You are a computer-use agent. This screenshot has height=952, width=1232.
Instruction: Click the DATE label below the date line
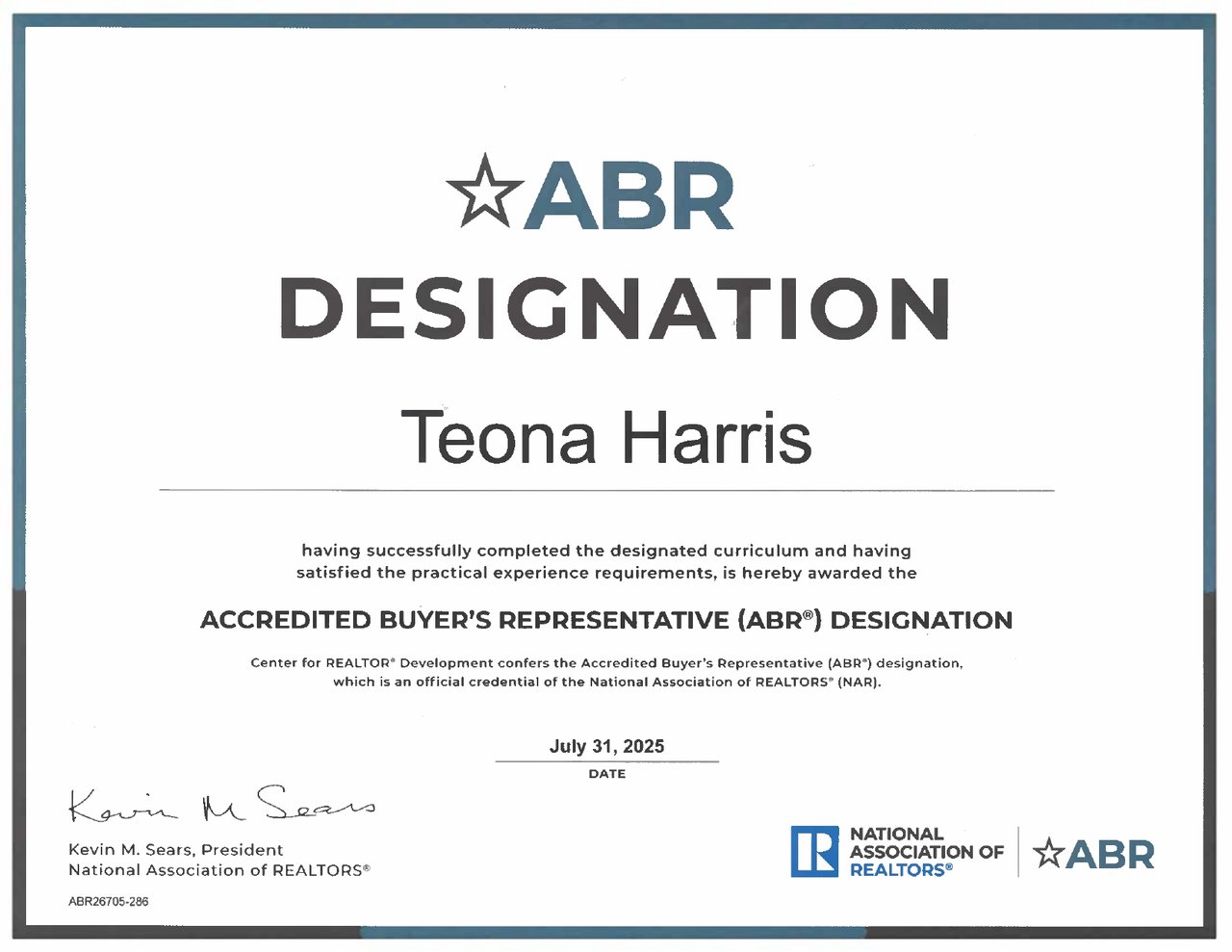point(606,774)
